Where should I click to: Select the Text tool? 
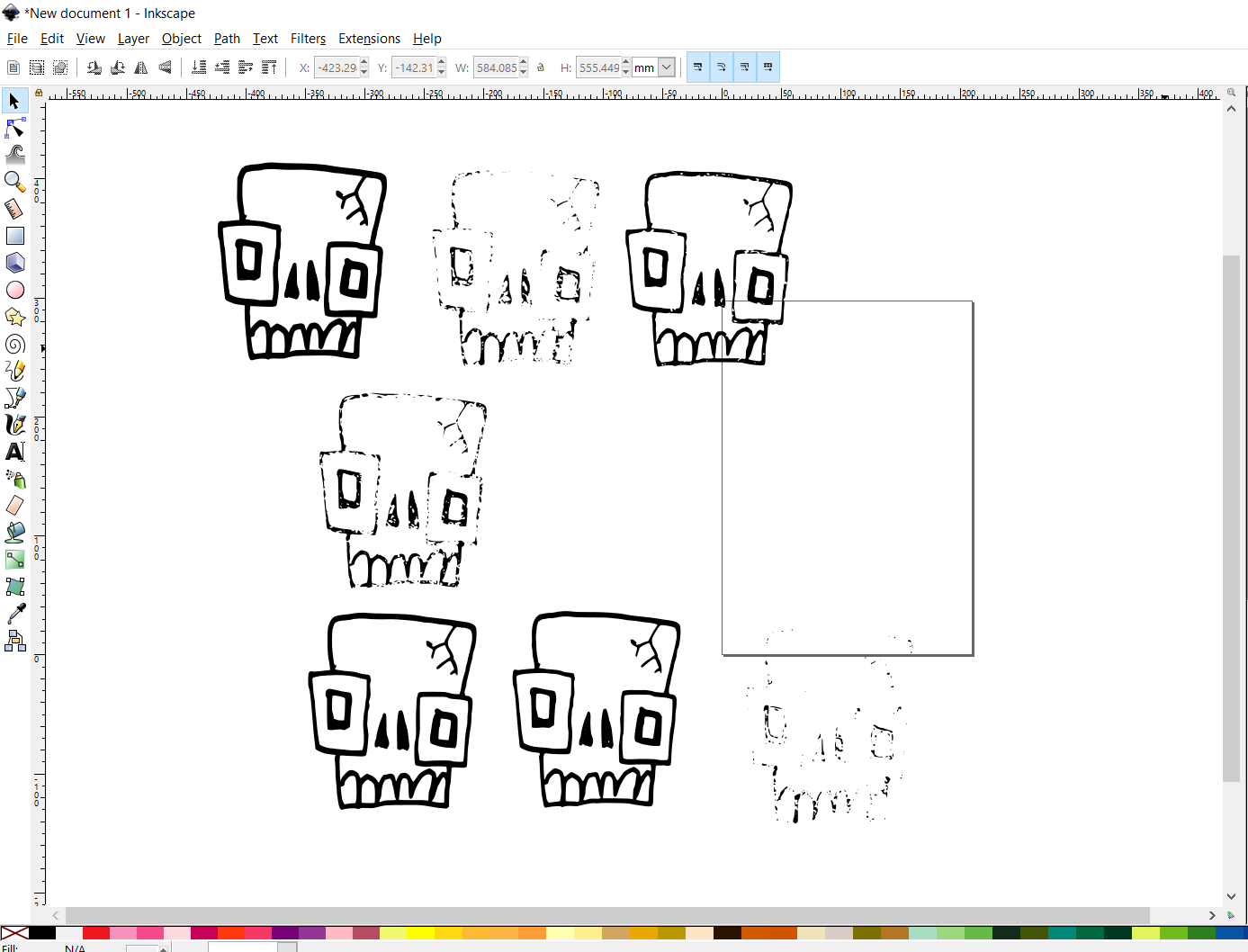point(14,452)
